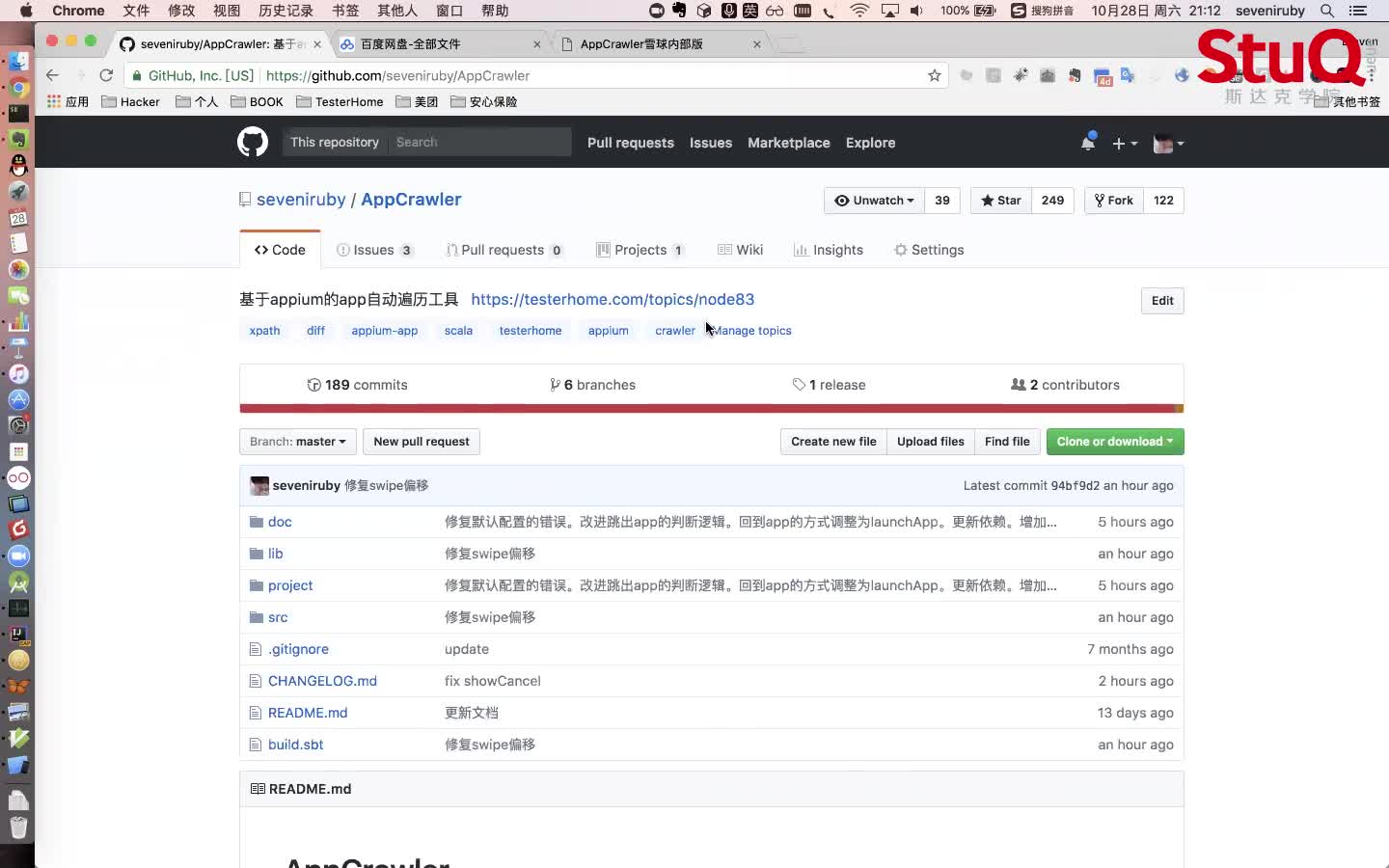
Task: Open the user avatar profile menu
Action: (x=1168, y=143)
